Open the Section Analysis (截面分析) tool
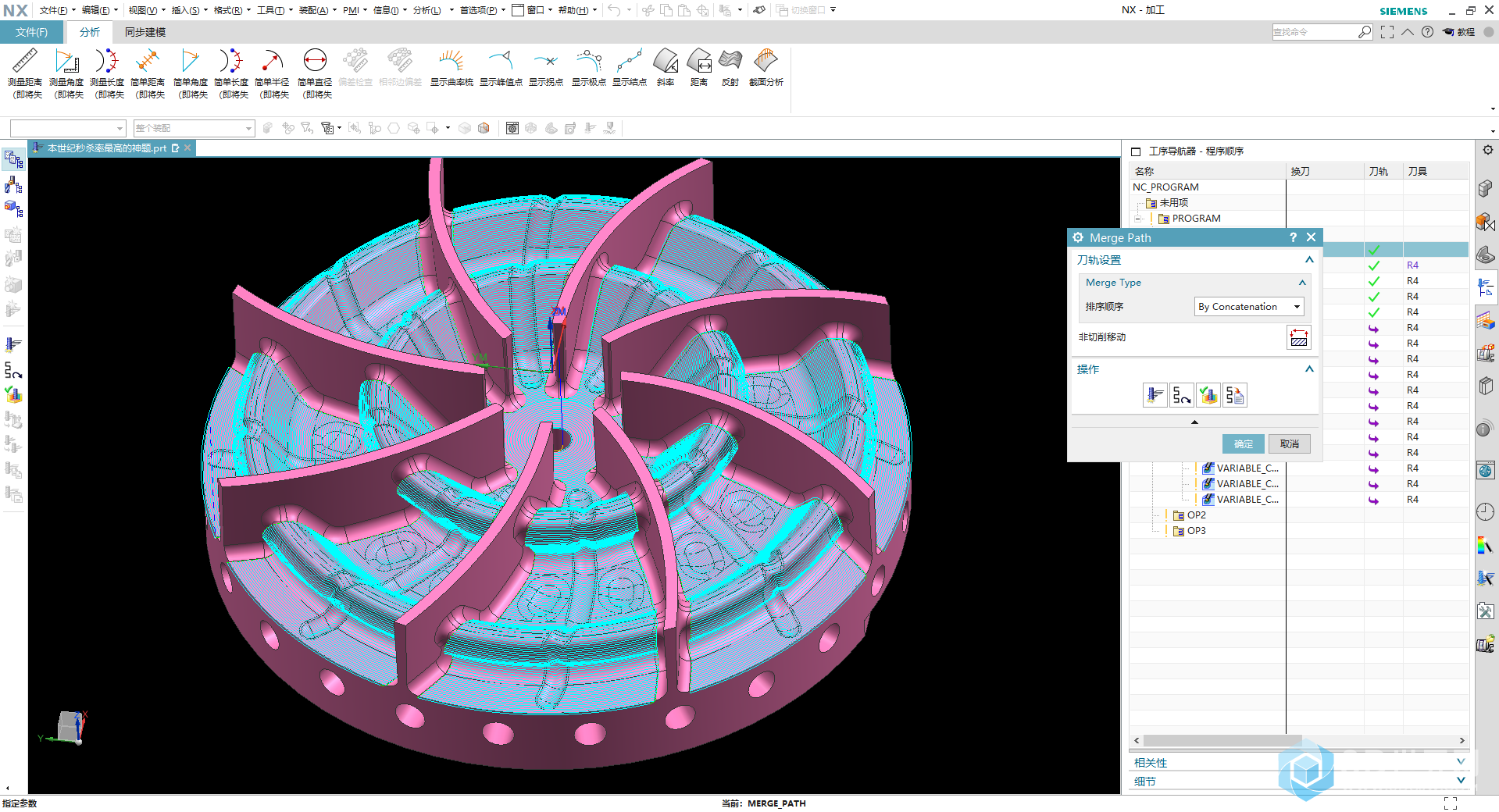This screenshot has height=812, width=1499. tap(766, 68)
